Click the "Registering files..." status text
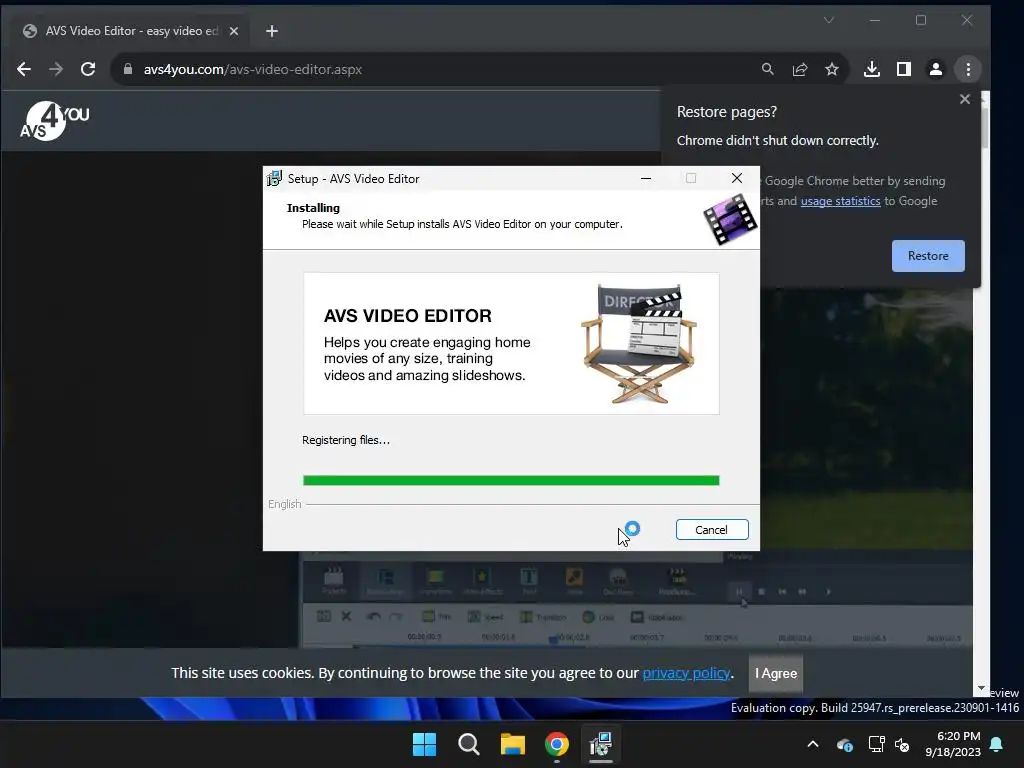The width and height of the screenshot is (1024, 768). tap(345, 440)
